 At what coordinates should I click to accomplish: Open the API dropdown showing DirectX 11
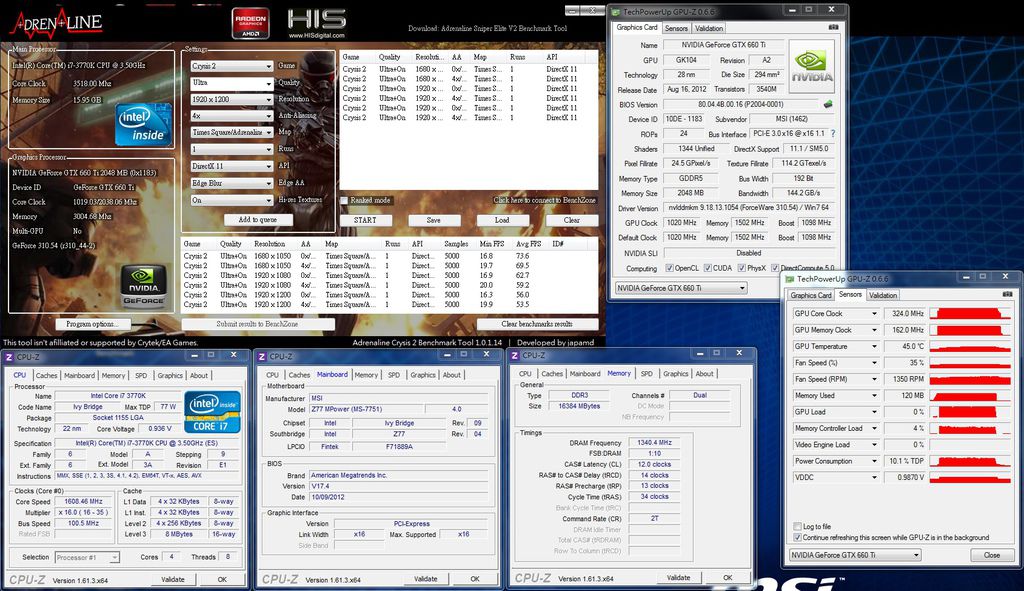click(x=231, y=167)
